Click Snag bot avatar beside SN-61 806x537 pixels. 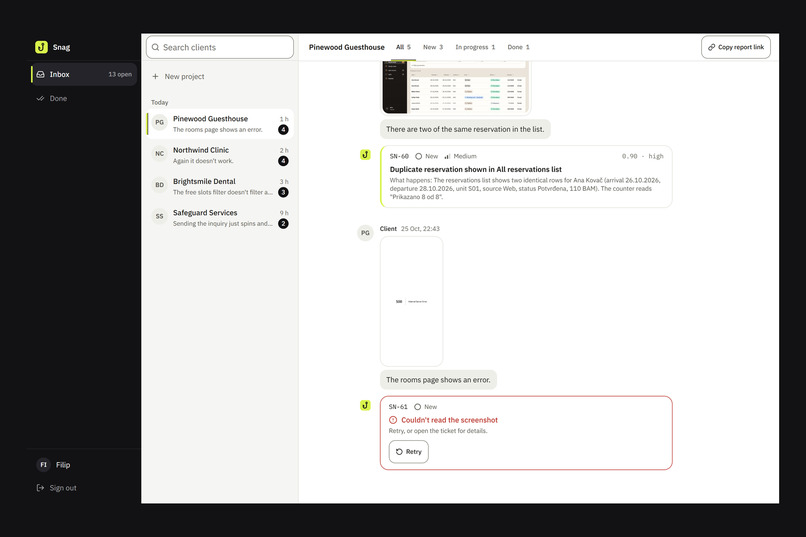point(365,405)
